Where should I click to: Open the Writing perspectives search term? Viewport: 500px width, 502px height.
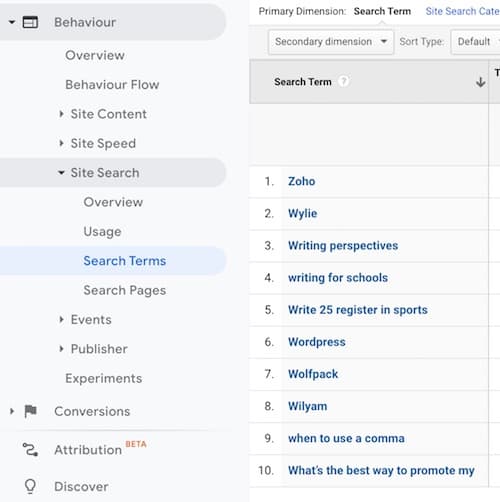343,246
